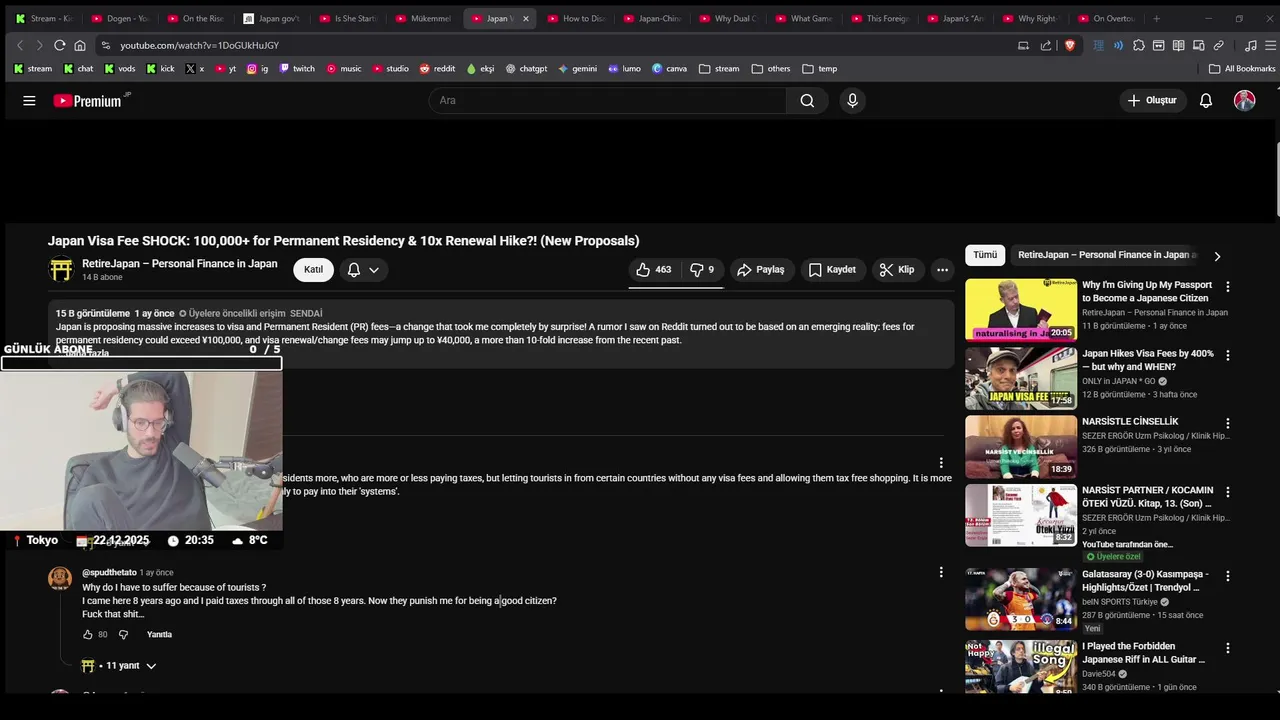Open the reading list book icon

(x=1179, y=45)
